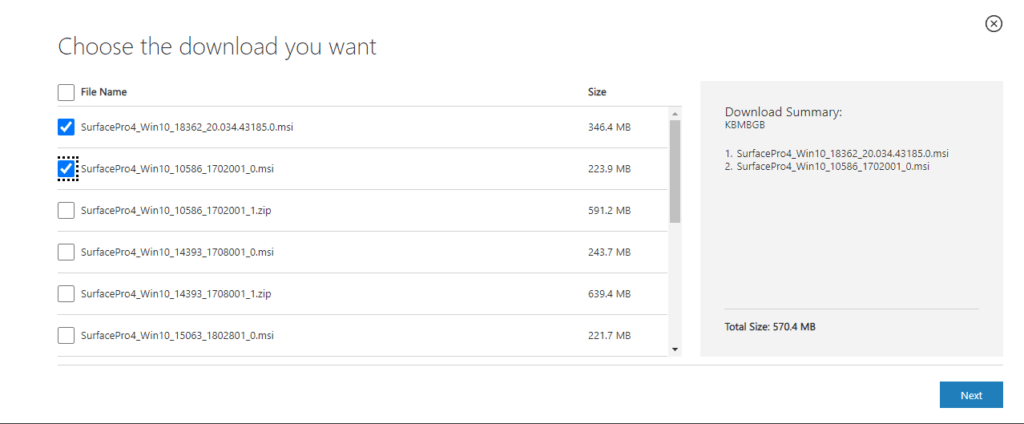
Task: Click the empty scrollbar track below thumb
Action: point(675,283)
